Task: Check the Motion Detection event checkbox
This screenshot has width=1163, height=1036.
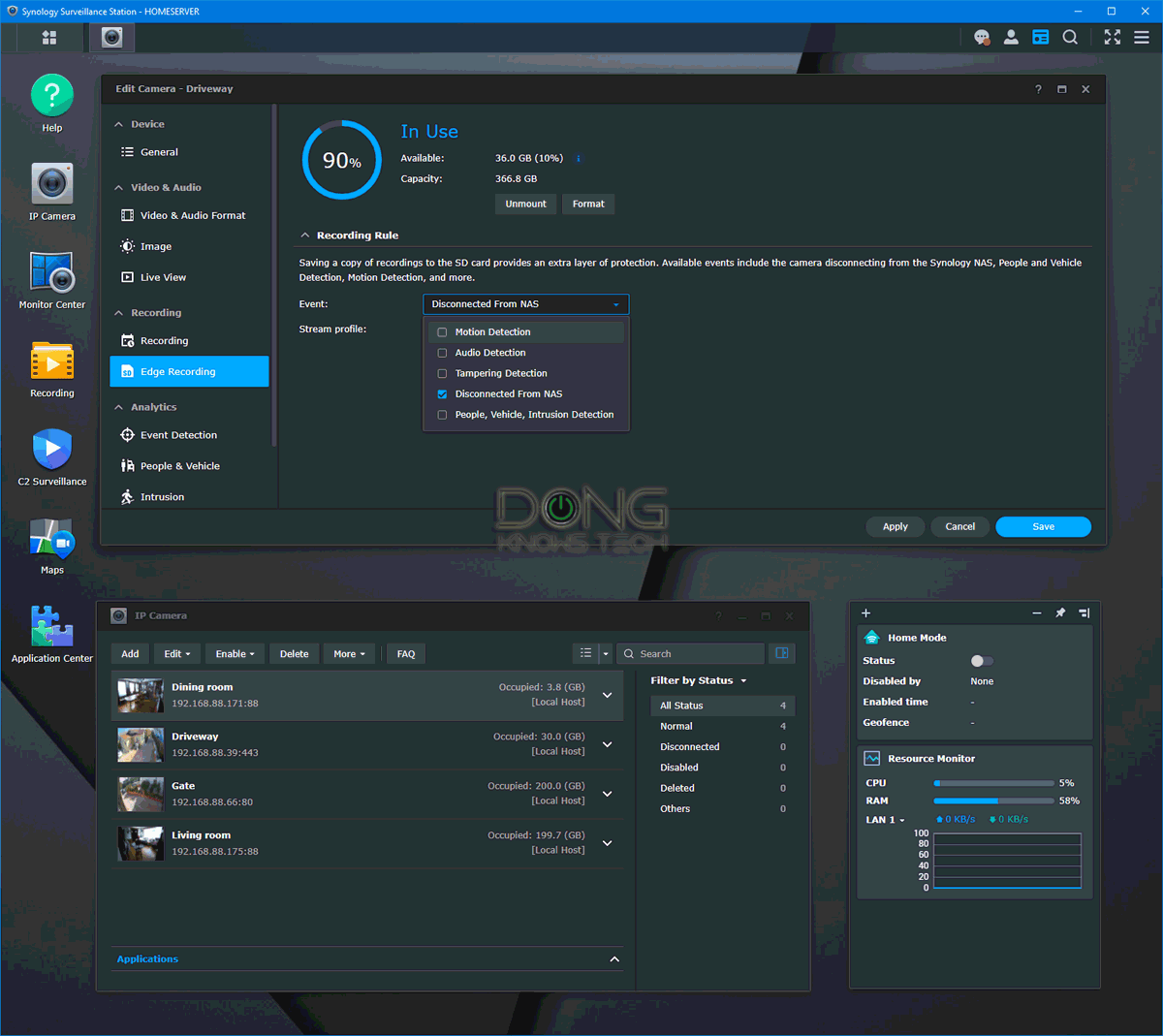Action: click(x=442, y=331)
